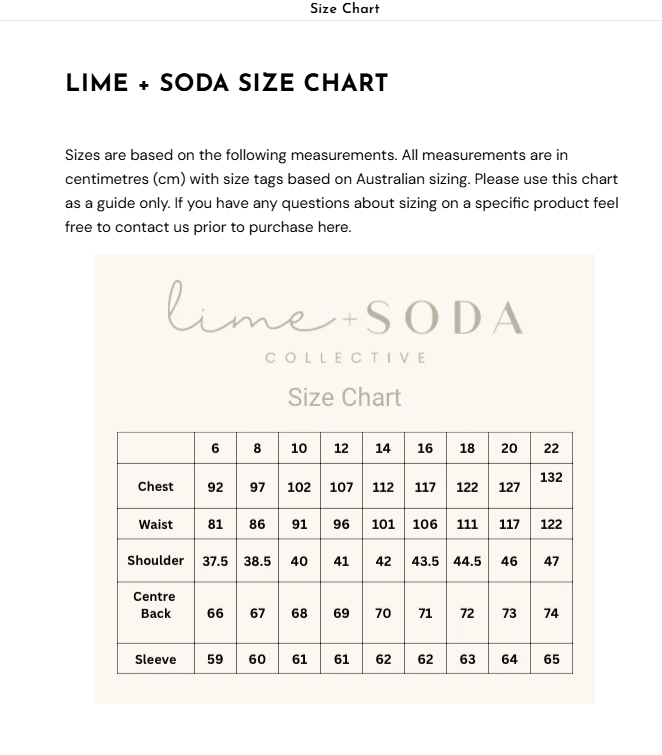This screenshot has height=755, width=662.
Task: Select the Centre Back row label
Action: [155, 605]
